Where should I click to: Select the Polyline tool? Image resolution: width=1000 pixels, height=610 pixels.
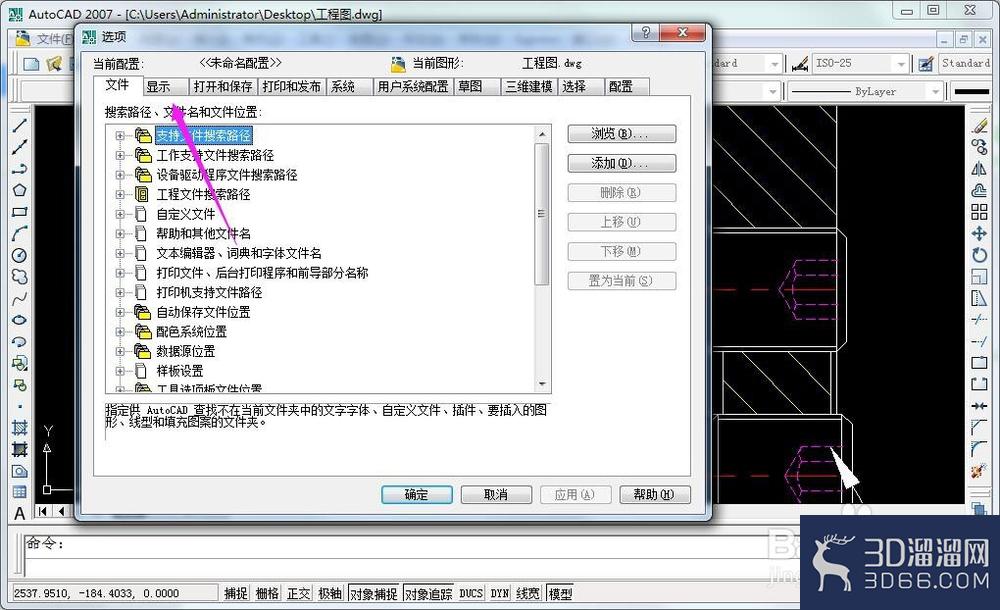pyautogui.click(x=19, y=168)
